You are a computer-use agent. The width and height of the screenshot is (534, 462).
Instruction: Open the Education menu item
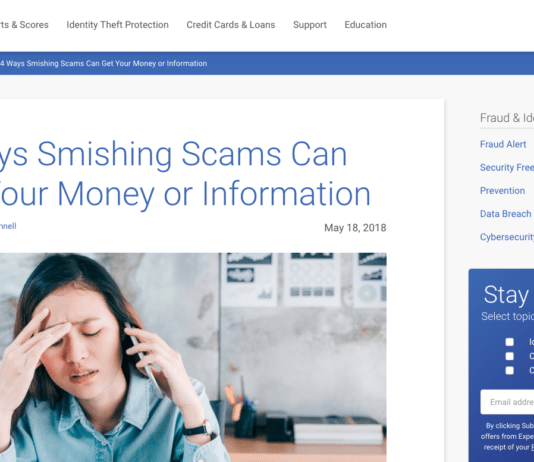[x=365, y=25]
